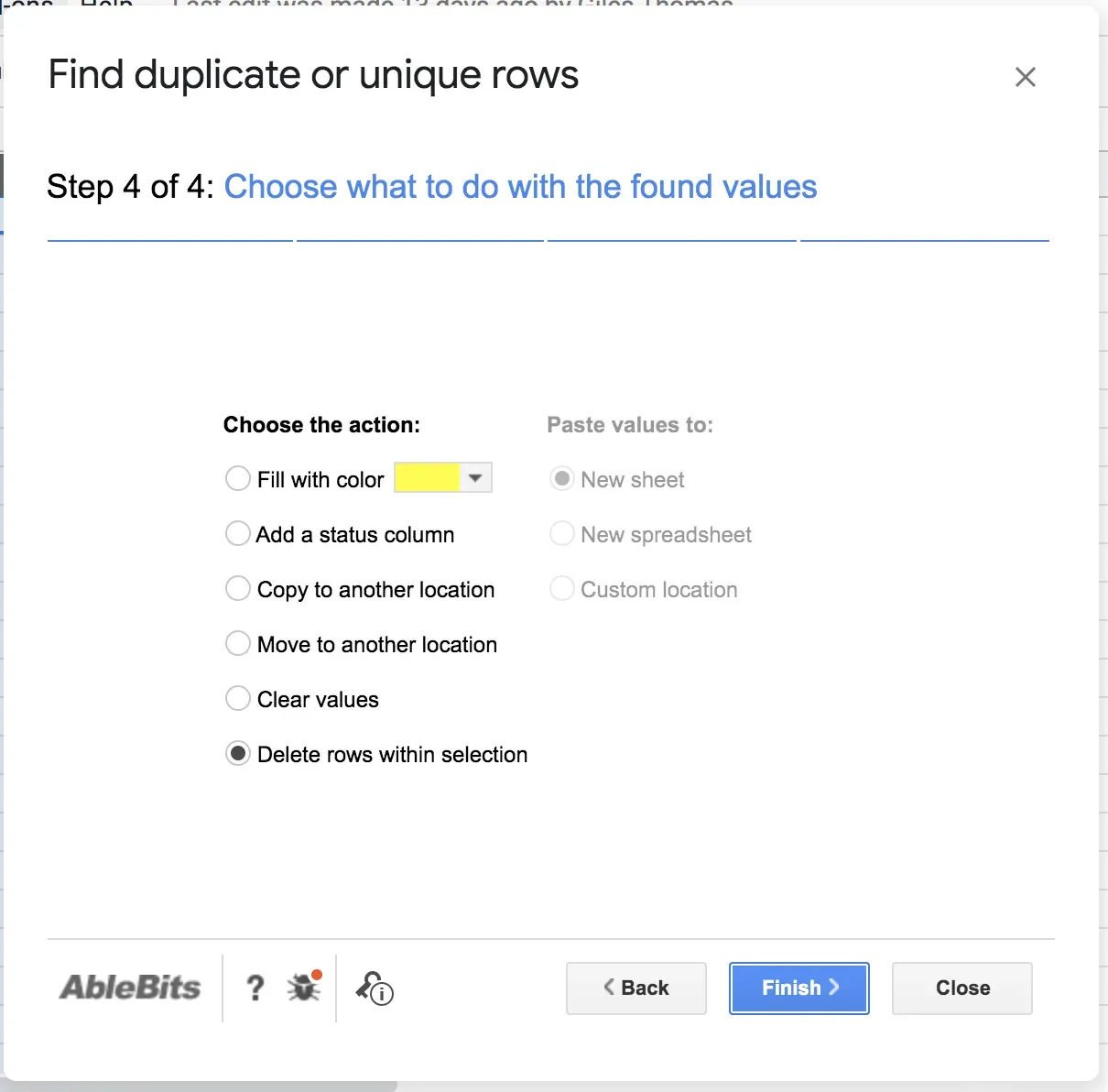Screen dimensions: 1108x1092
Task: Click the first step progress bar segment
Action: click(170, 241)
